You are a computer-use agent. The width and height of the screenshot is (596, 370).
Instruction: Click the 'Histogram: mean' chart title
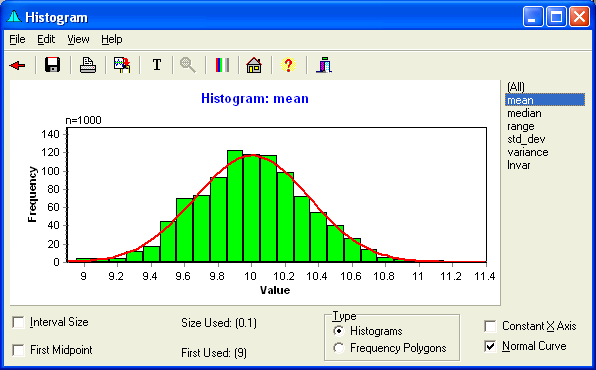click(255, 98)
